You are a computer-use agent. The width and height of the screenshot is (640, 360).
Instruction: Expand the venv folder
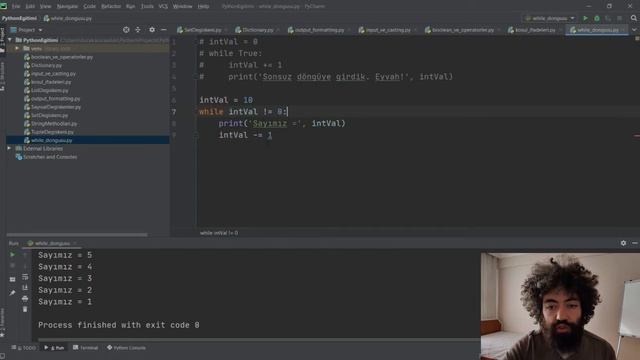click(17, 48)
